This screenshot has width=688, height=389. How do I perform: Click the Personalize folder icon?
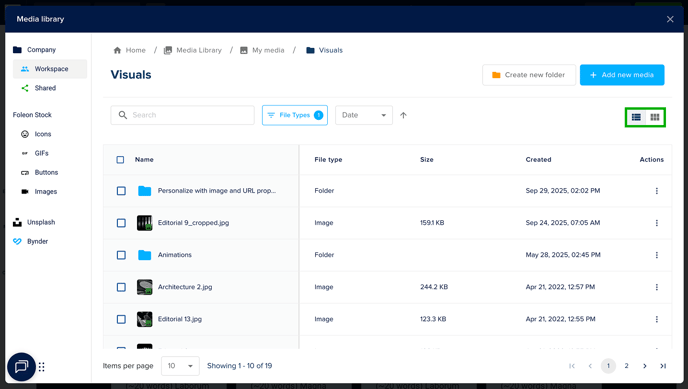144,191
